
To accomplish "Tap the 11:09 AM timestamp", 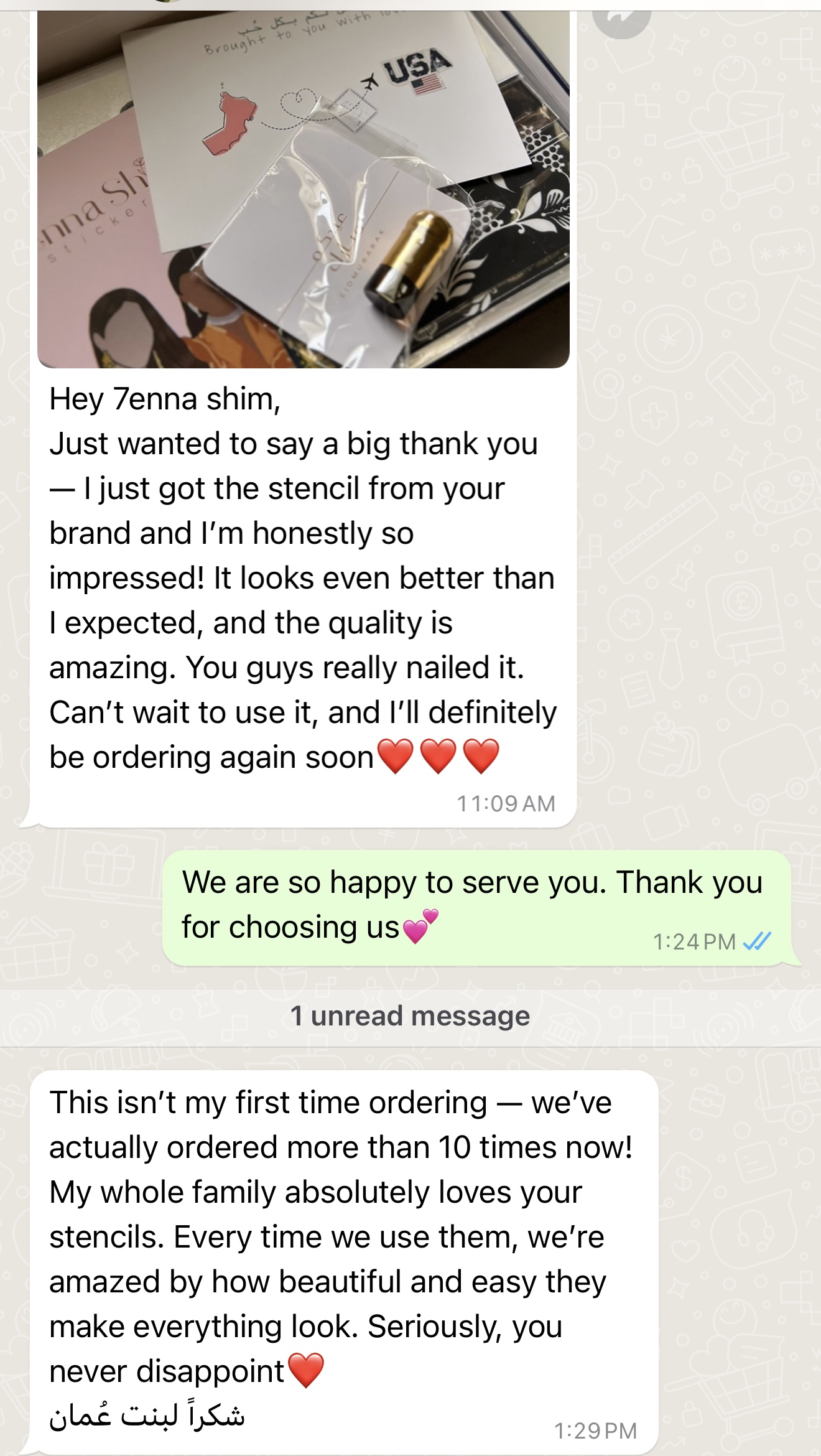I will tap(506, 803).
